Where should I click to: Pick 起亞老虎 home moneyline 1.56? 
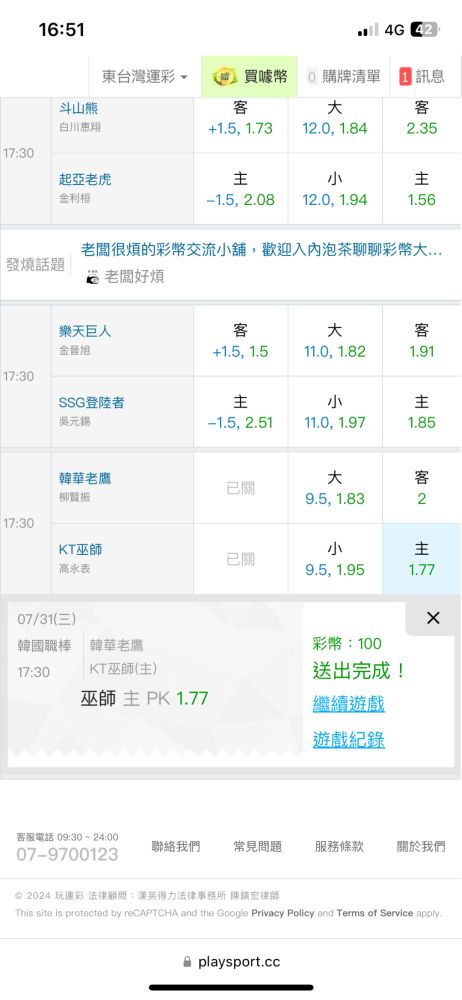click(422, 189)
